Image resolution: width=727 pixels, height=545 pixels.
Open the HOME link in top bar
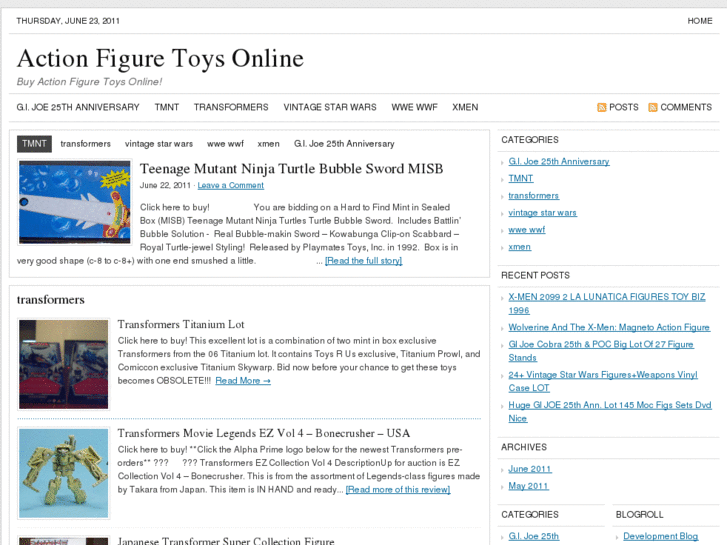point(700,21)
